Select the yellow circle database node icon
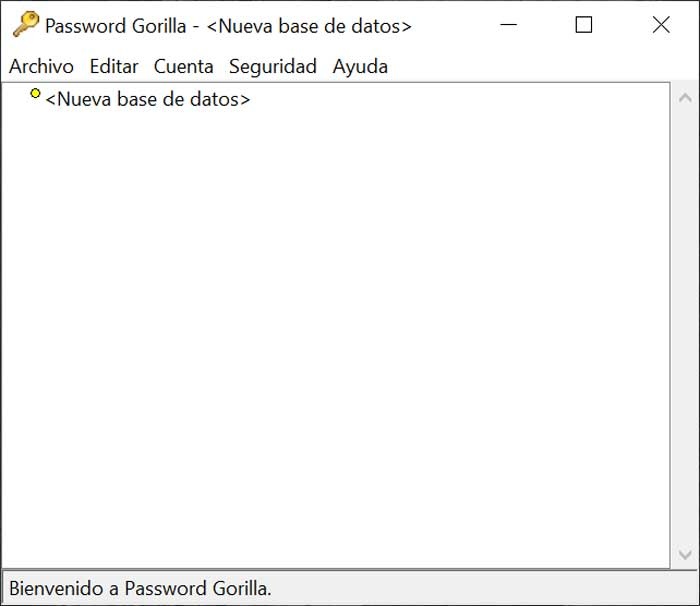This screenshot has height=606, width=700. click(36, 94)
